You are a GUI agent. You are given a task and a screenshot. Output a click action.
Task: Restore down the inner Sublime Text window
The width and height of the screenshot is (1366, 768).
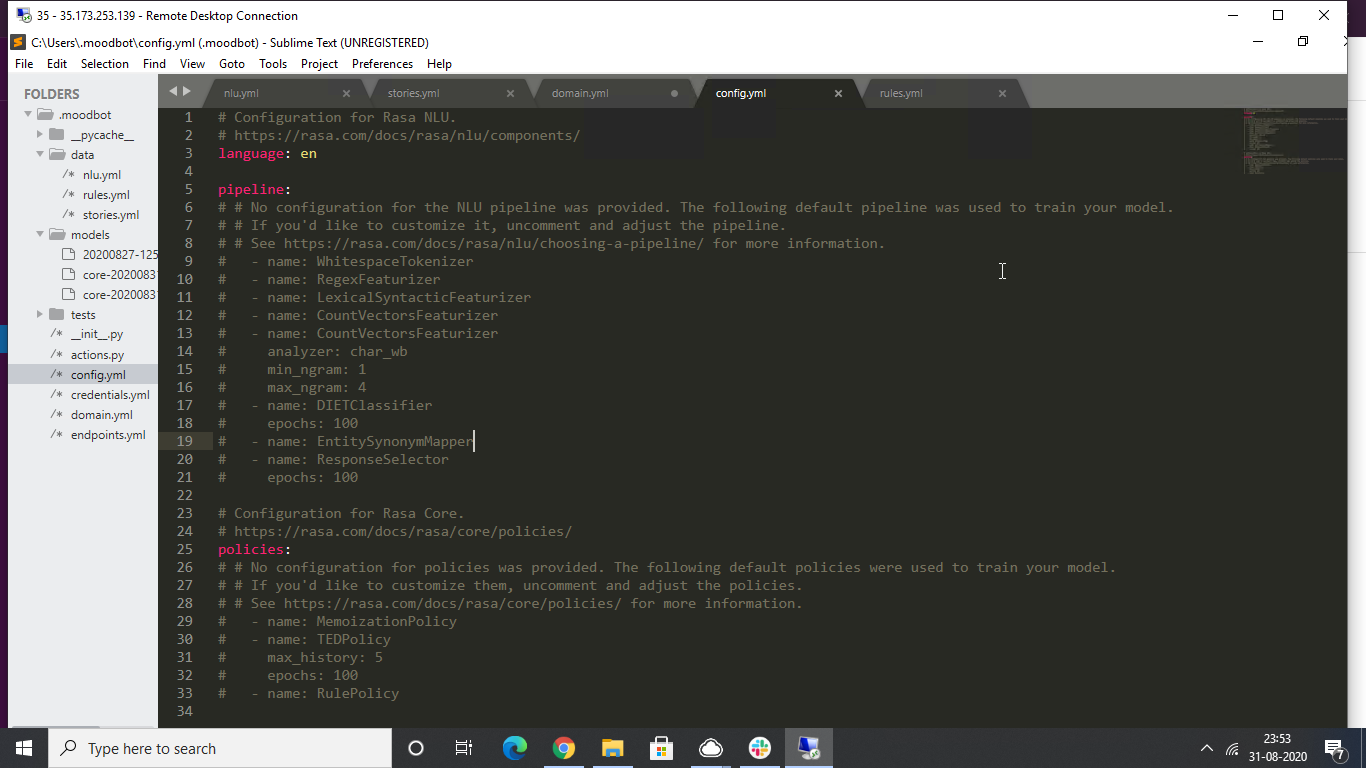[x=1302, y=42]
